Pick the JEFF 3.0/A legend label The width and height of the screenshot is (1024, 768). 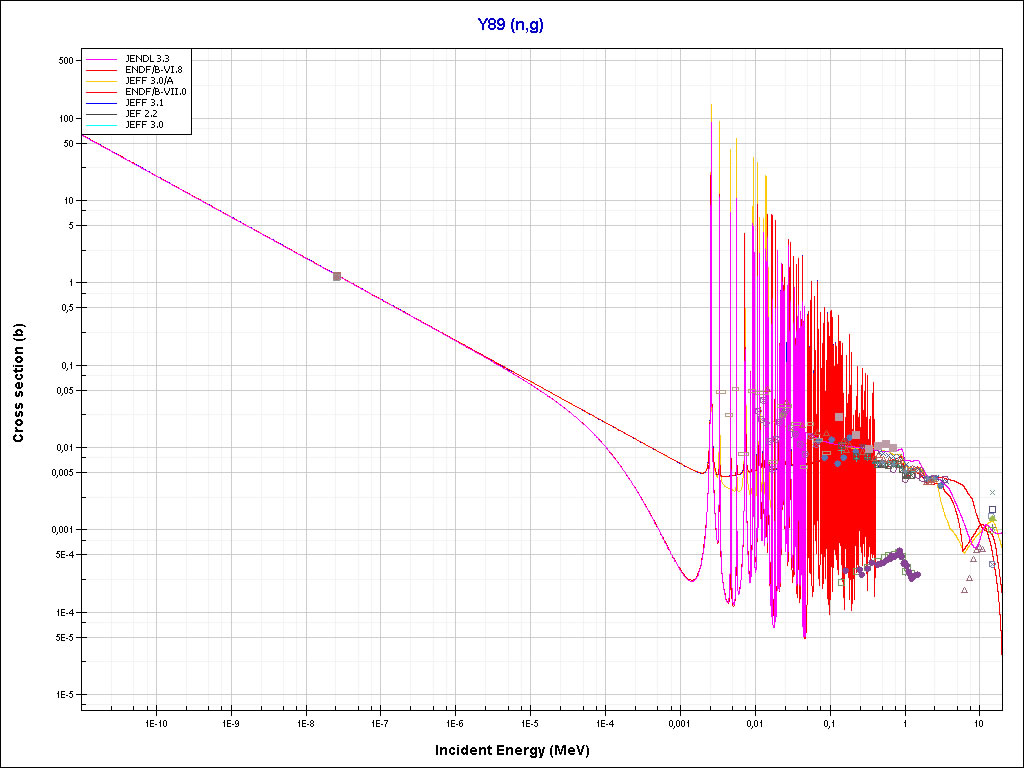click(x=149, y=81)
